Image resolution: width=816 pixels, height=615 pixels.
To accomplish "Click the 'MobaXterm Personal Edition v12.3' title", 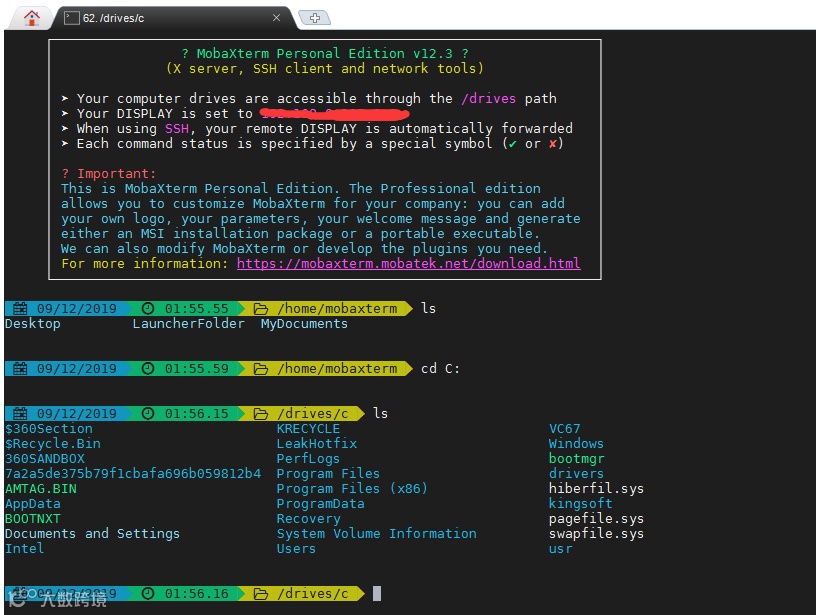I will 324,54.
